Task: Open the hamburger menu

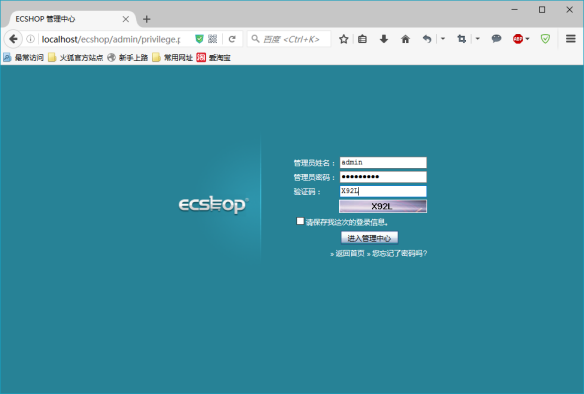Action: coord(571,39)
